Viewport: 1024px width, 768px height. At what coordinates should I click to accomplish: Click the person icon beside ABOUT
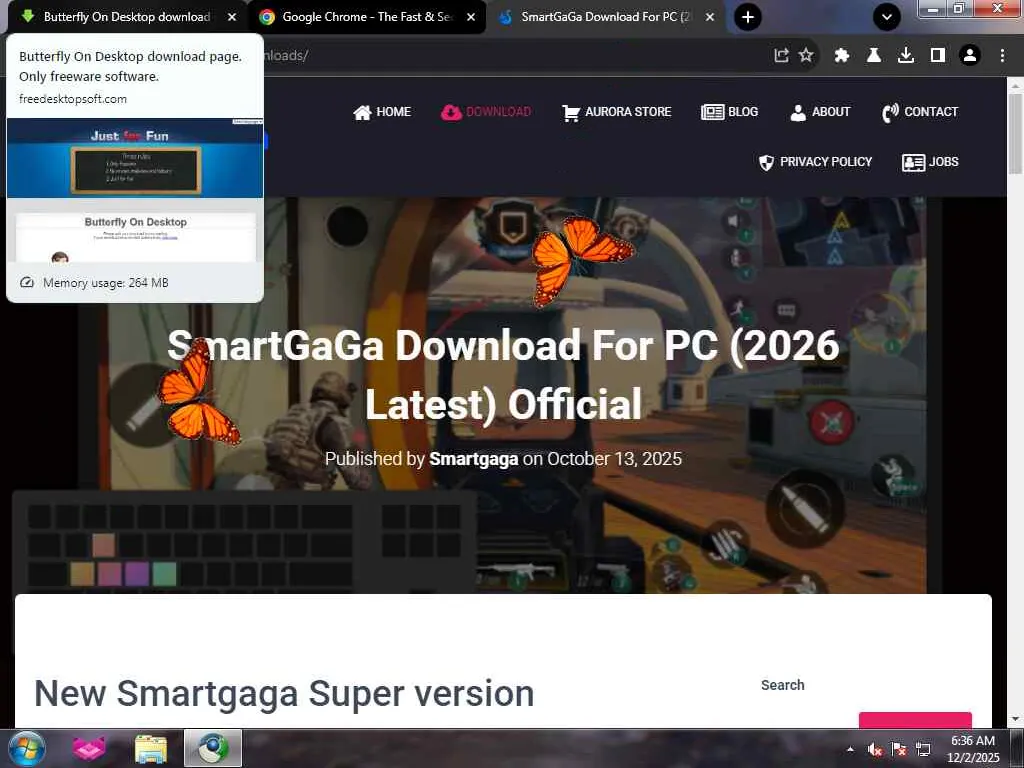coord(797,112)
